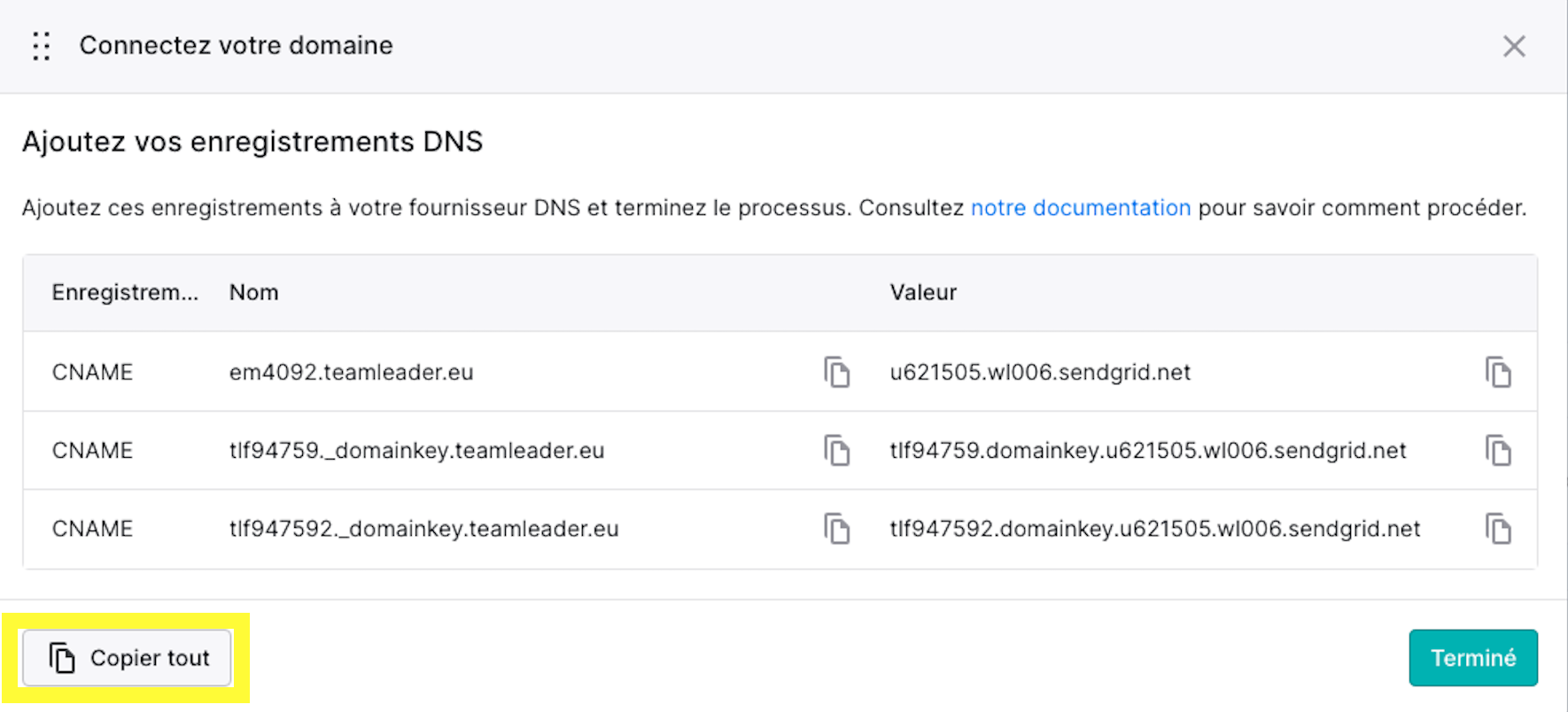
Task: Open the notre documentation link
Action: (x=1081, y=208)
